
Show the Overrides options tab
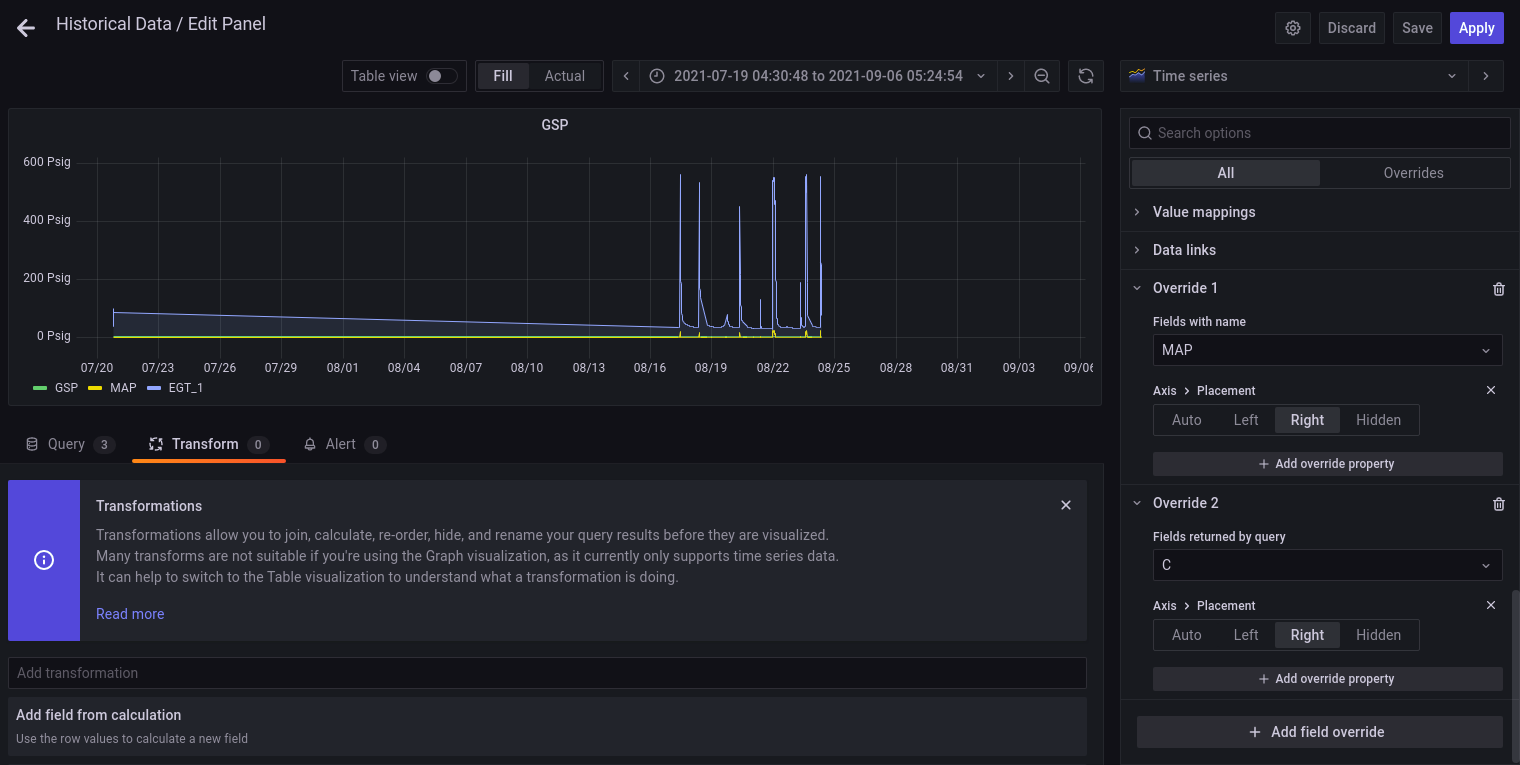tap(1413, 173)
